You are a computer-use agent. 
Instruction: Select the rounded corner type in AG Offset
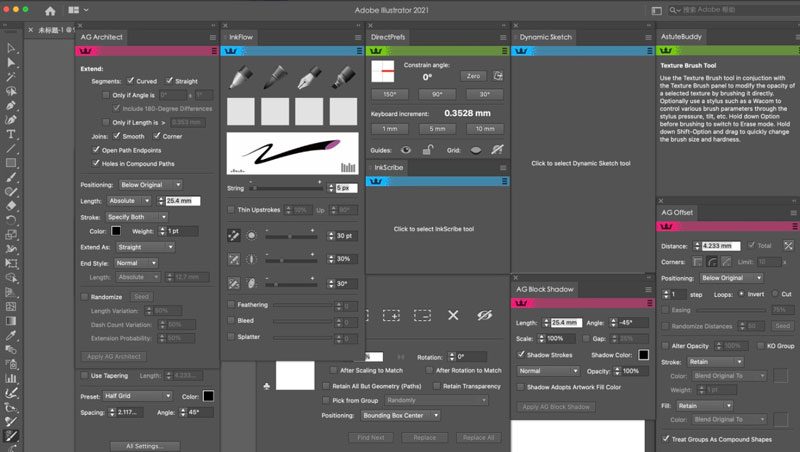712,262
